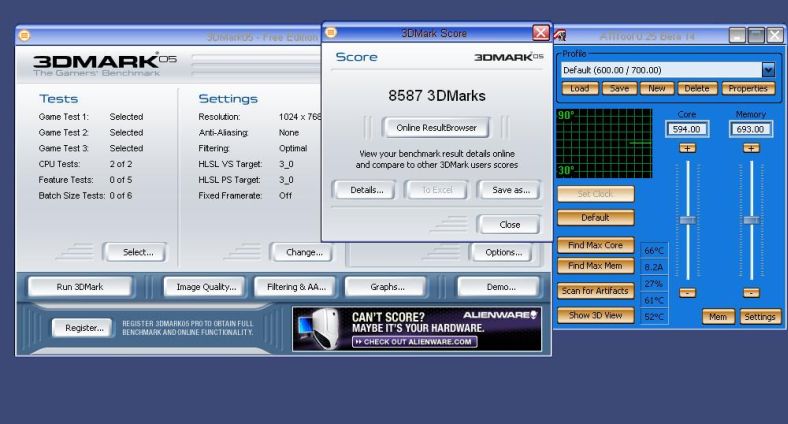This screenshot has height=424, width=788.
Task: Open ATITool Settings
Action: tap(759, 317)
